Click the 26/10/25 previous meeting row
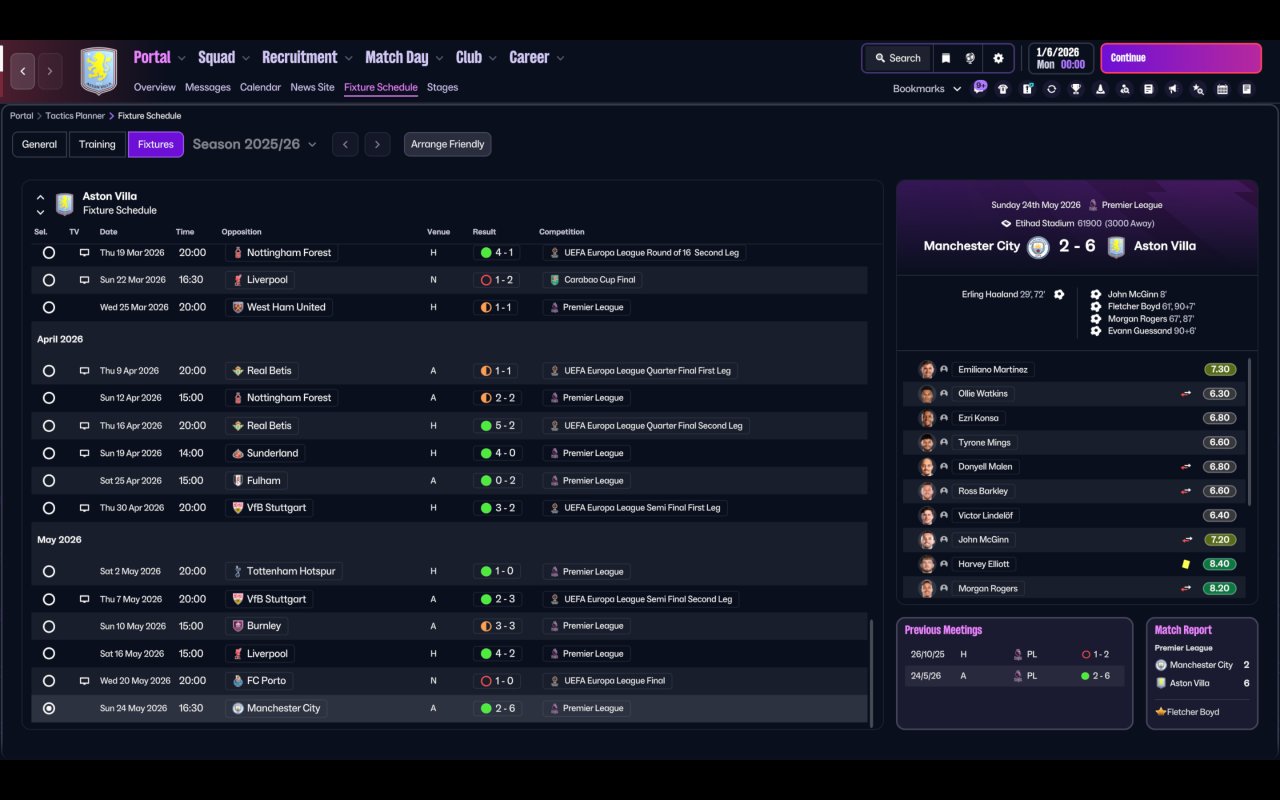This screenshot has width=1280, height=800. click(1014, 654)
